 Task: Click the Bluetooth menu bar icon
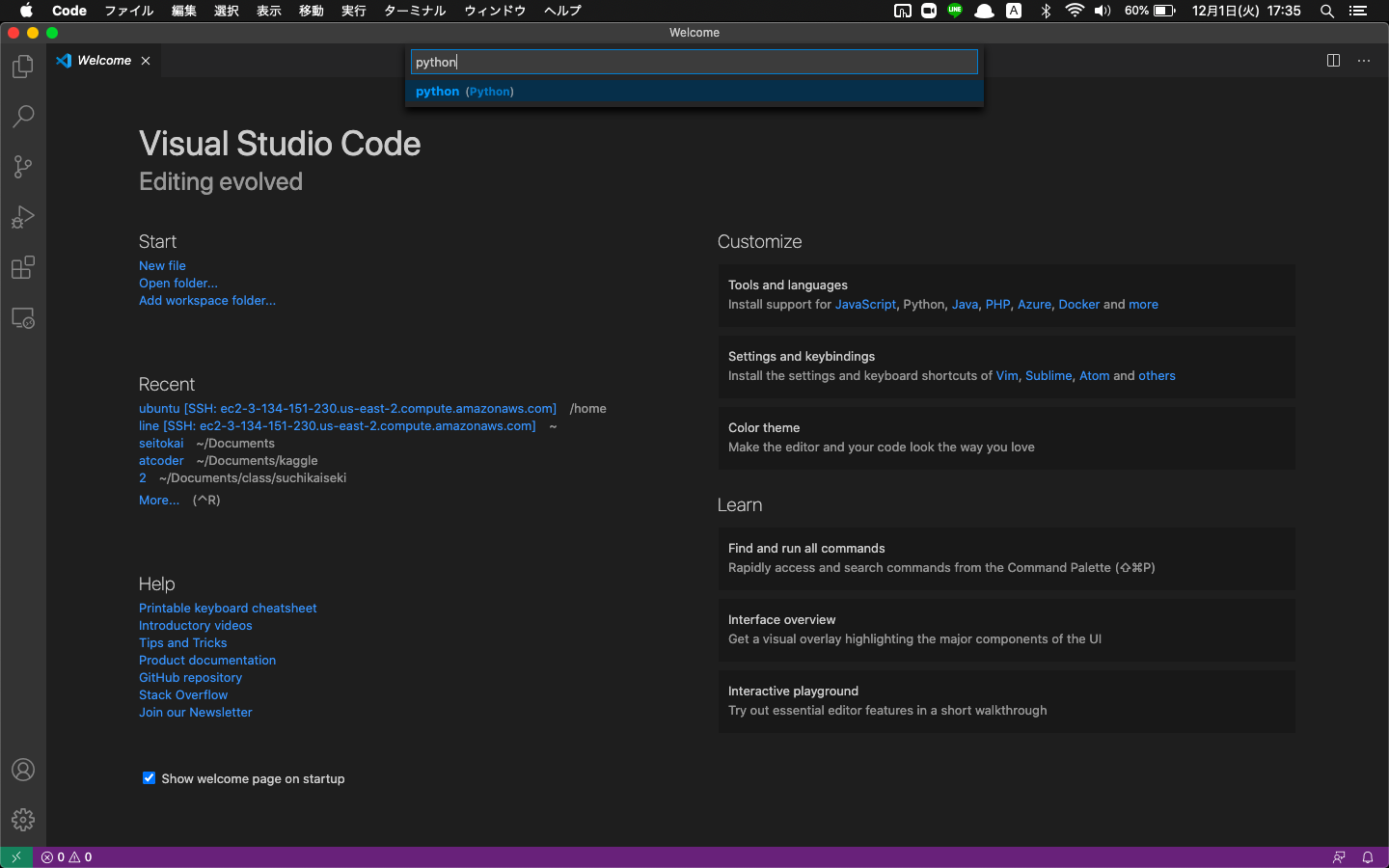click(1046, 11)
